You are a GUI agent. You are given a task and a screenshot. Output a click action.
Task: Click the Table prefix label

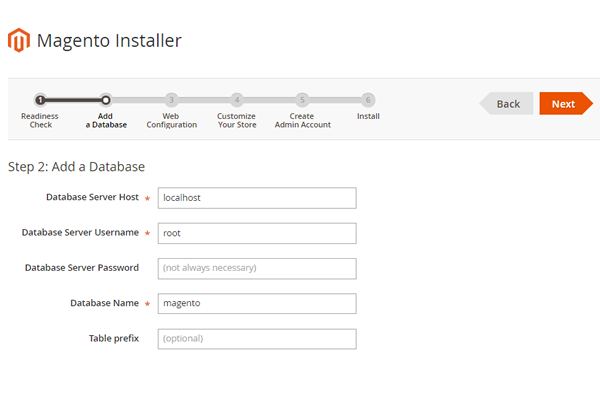[114, 338]
